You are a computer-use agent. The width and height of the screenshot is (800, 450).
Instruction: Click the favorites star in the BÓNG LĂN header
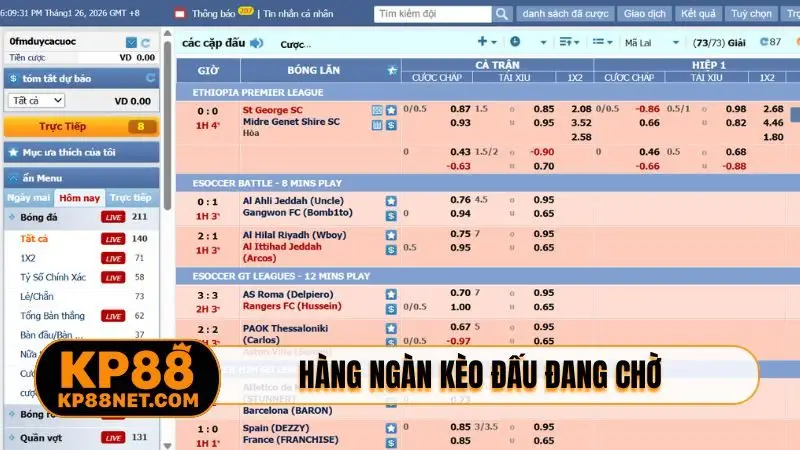point(392,70)
